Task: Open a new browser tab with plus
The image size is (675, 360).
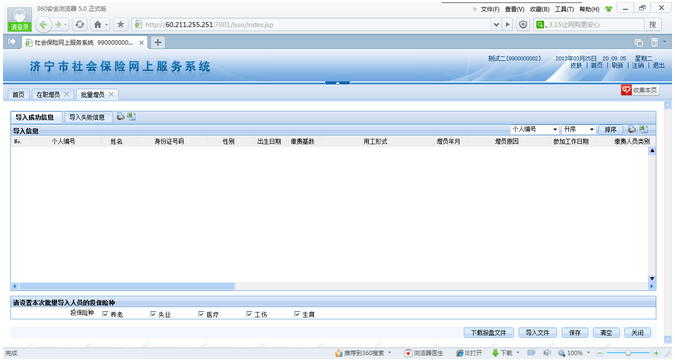Action: click(x=158, y=42)
